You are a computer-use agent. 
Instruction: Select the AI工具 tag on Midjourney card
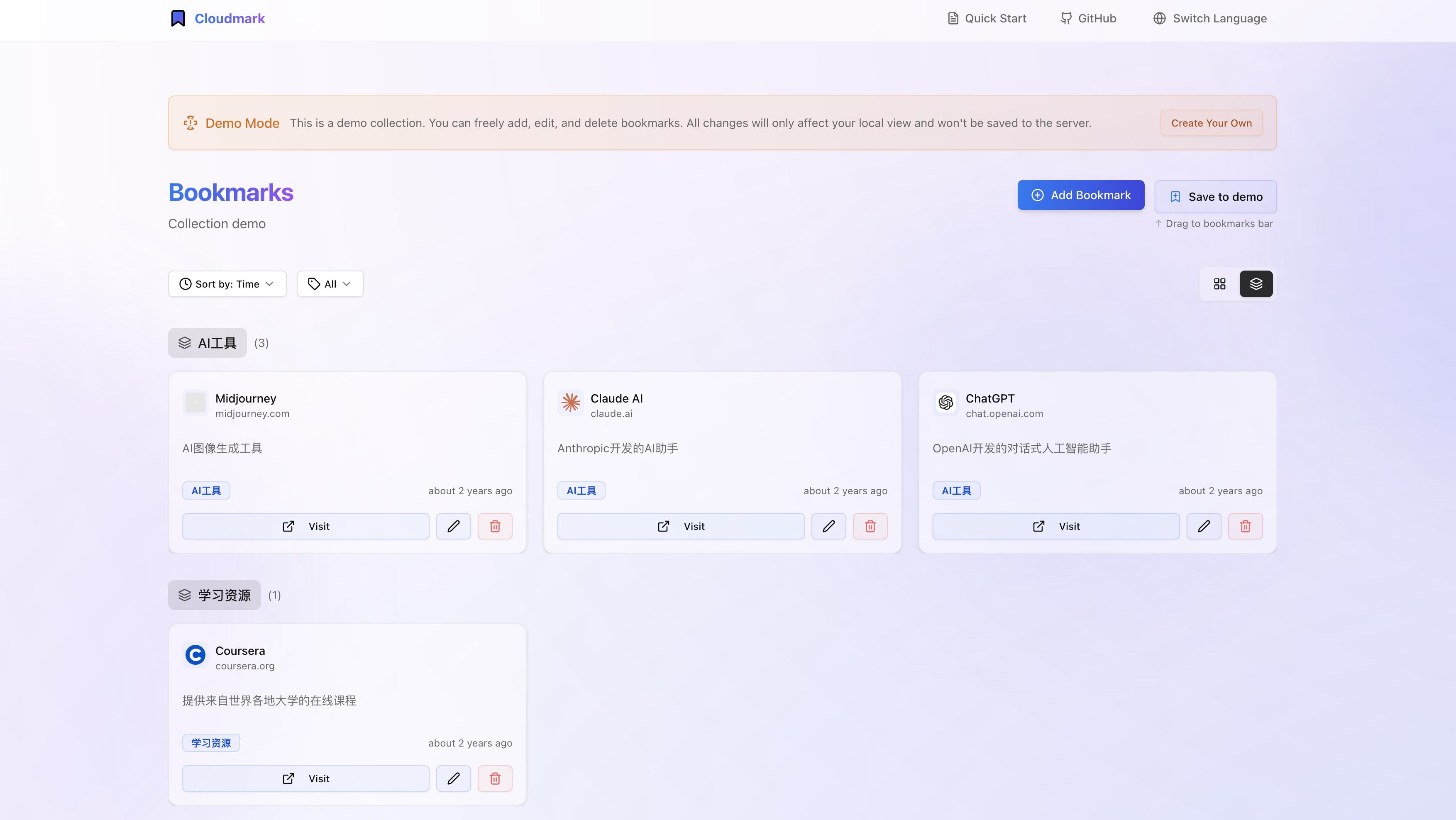click(206, 491)
